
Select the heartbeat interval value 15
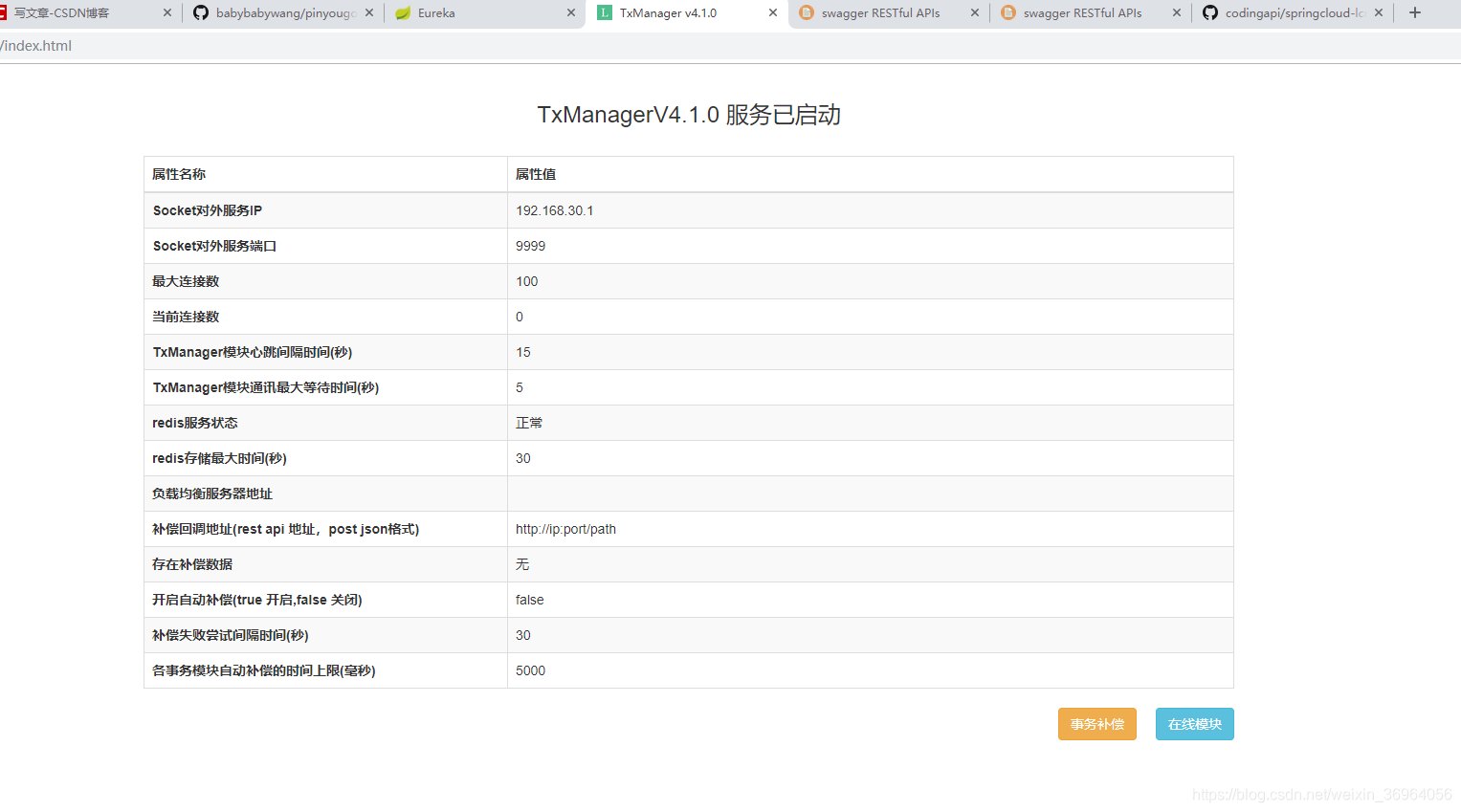[523, 352]
